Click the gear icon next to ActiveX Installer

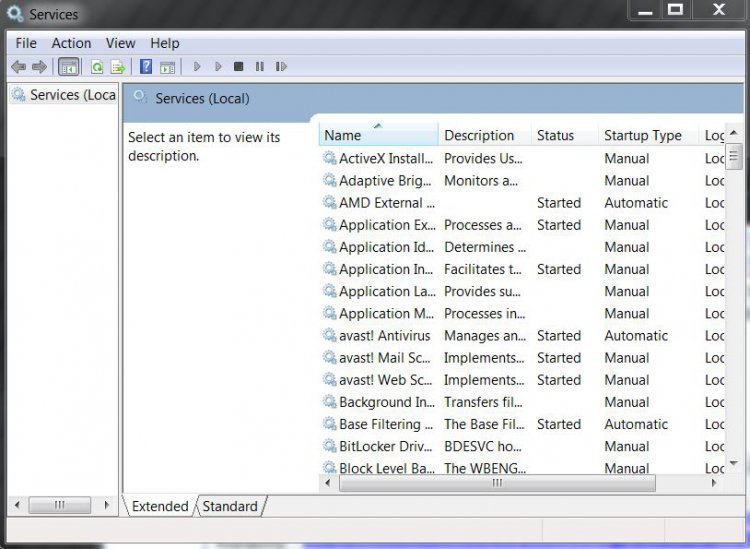[329, 157]
